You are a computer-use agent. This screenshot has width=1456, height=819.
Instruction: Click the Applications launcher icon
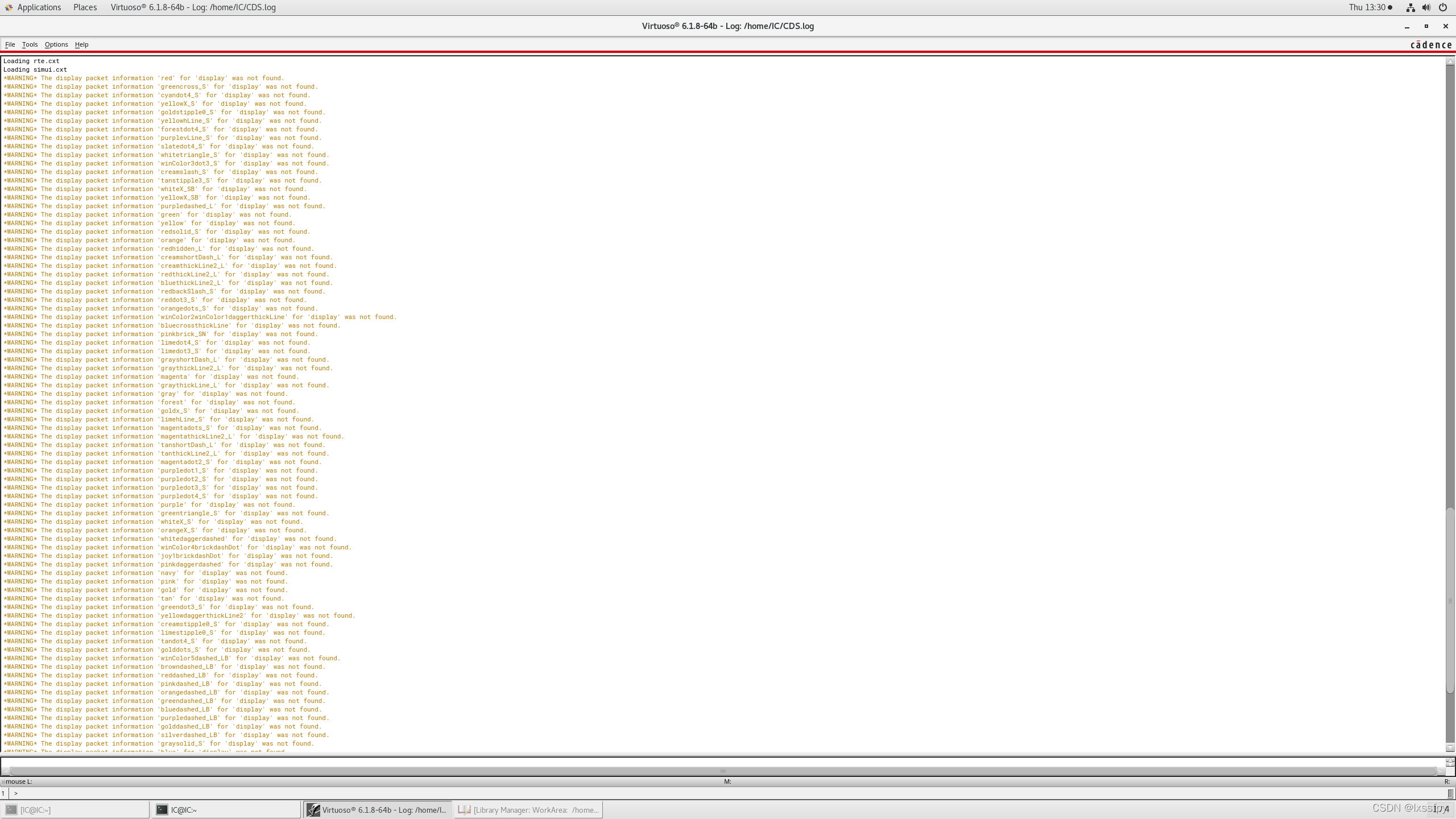pyautogui.click(x=9, y=7)
